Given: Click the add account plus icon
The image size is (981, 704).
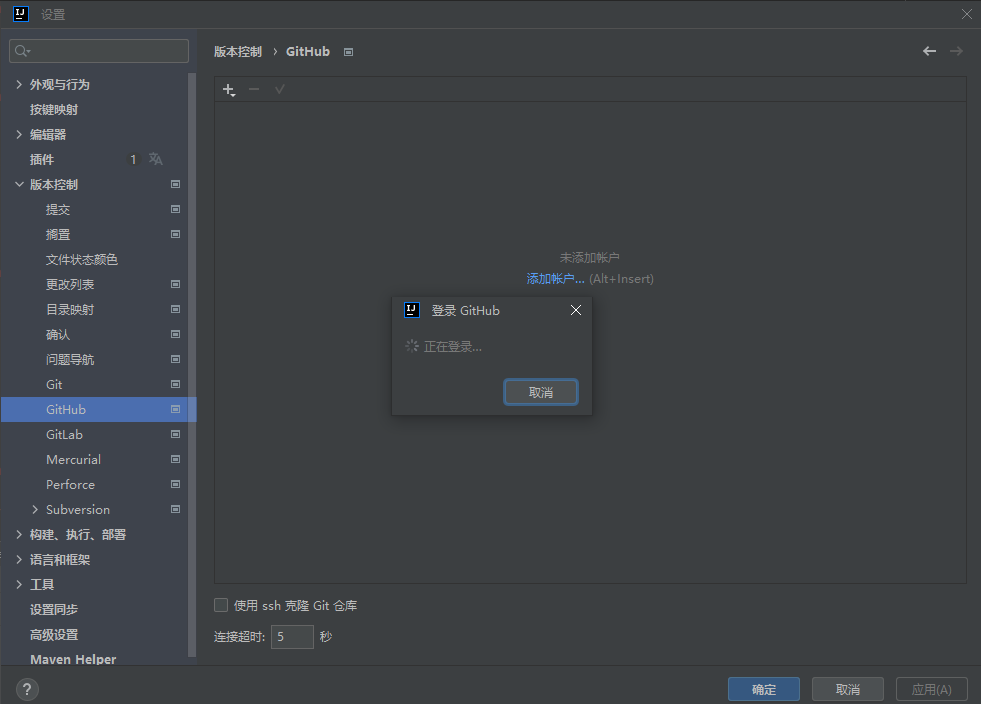Looking at the screenshot, I should coord(229,90).
